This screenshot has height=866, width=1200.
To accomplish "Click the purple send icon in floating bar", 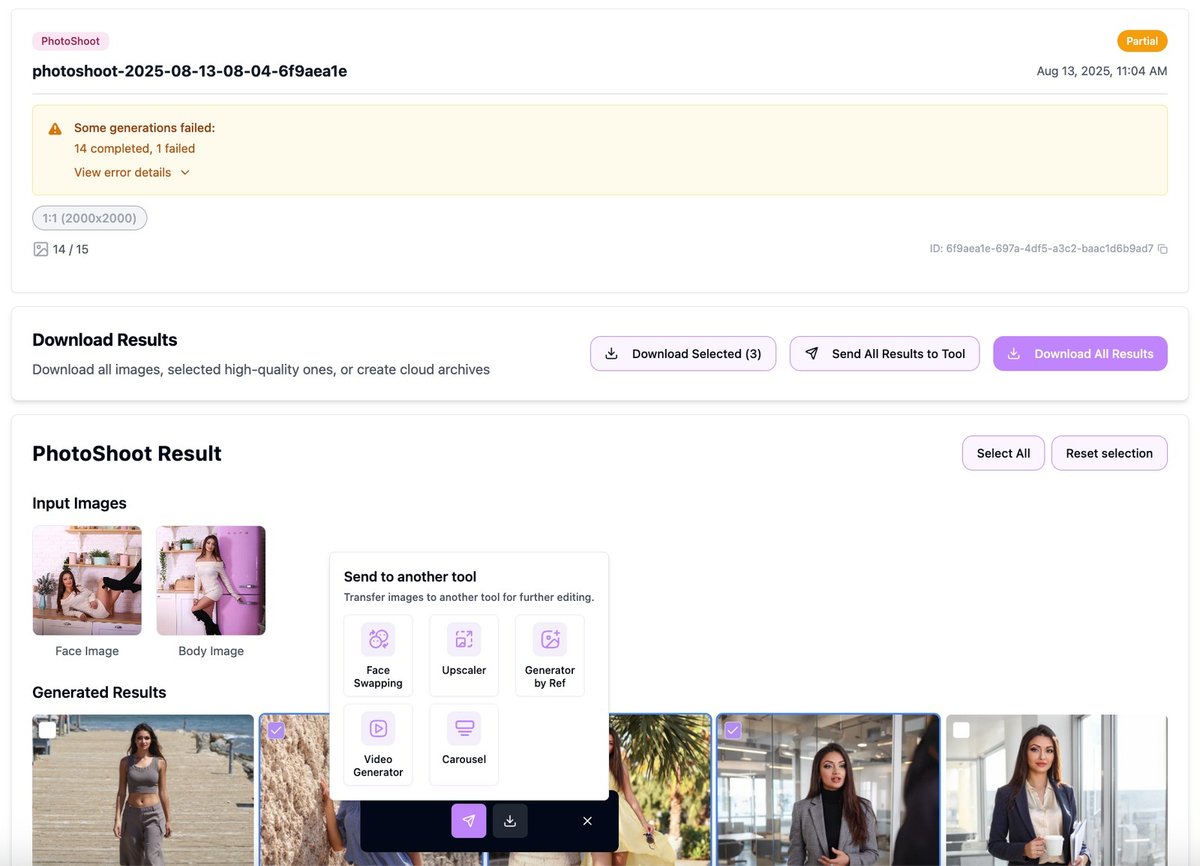I will tap(469, 821).
